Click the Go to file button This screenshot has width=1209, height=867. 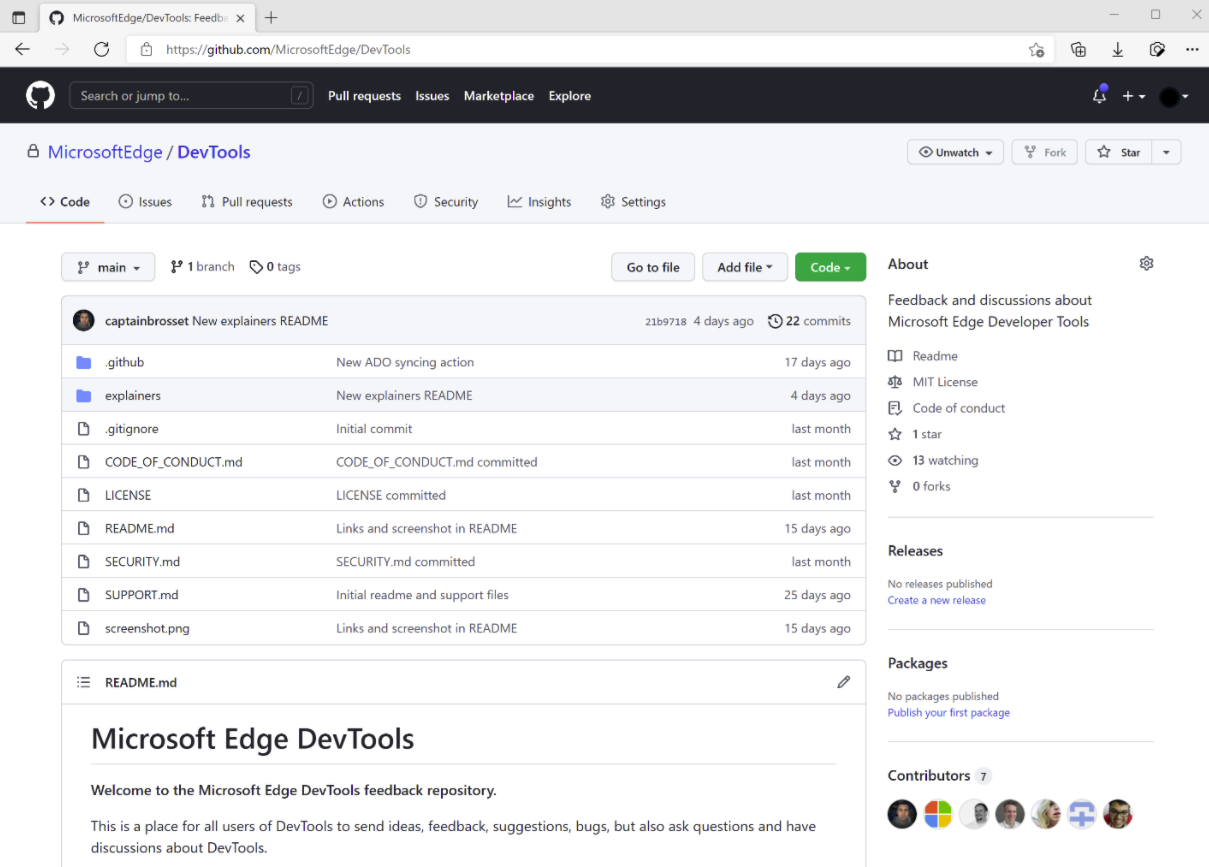pos(652,267)
